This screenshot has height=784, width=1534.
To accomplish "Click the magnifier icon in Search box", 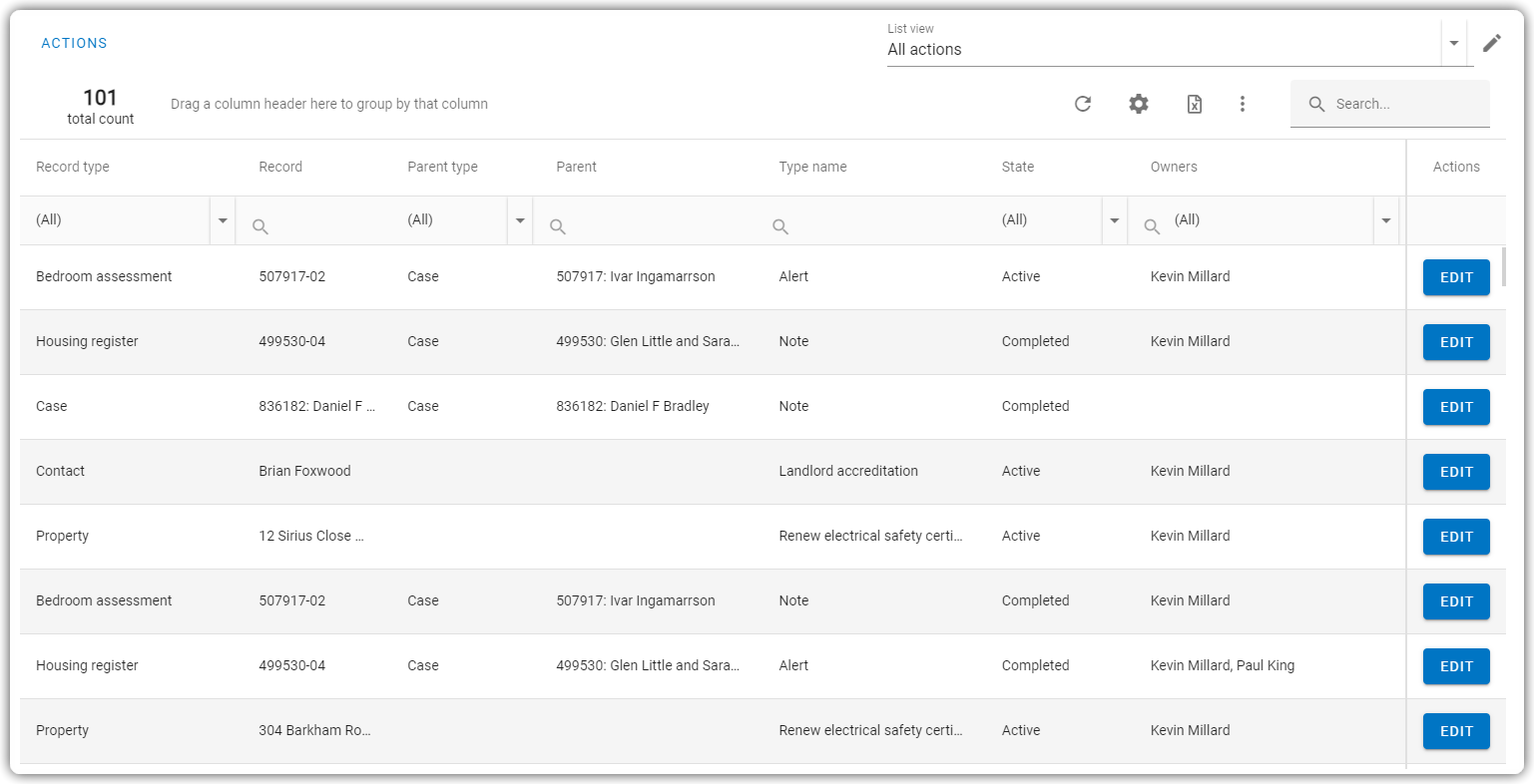I will (x=1316, y=104).
